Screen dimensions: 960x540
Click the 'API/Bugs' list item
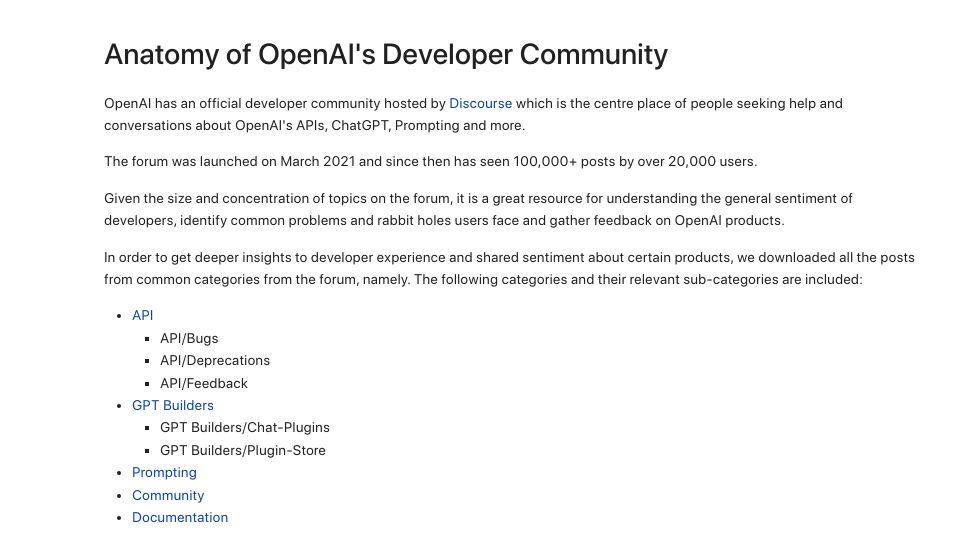189,339
